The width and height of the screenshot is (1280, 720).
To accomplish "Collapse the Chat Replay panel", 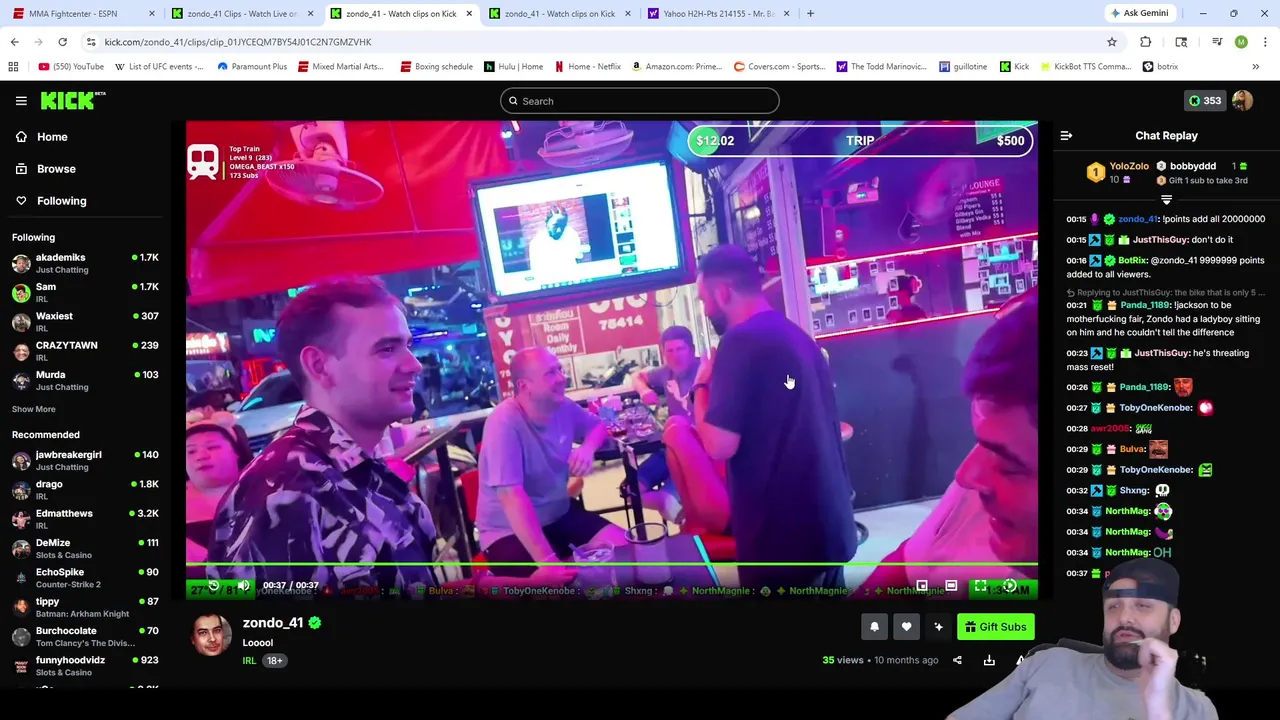I will coord(1066,135).
